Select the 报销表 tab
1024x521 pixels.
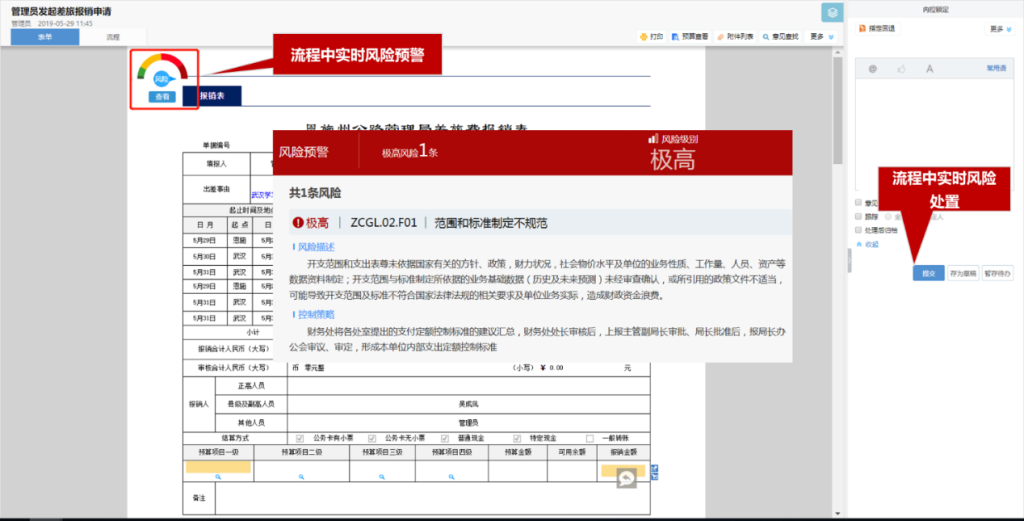(211, 96)
